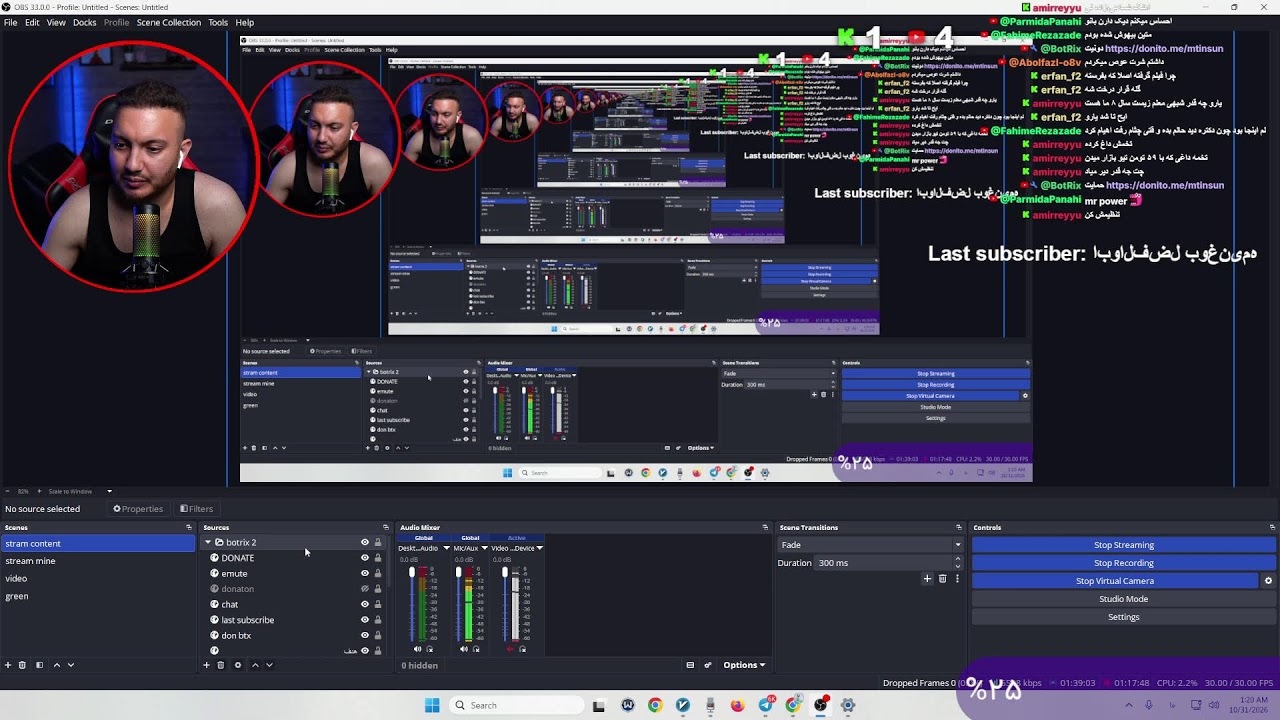The height and width of the screenshot is (720, 1280).
Task: Add a new scene with plus icon
Action: pyautogui.click(x=8, y=665)
